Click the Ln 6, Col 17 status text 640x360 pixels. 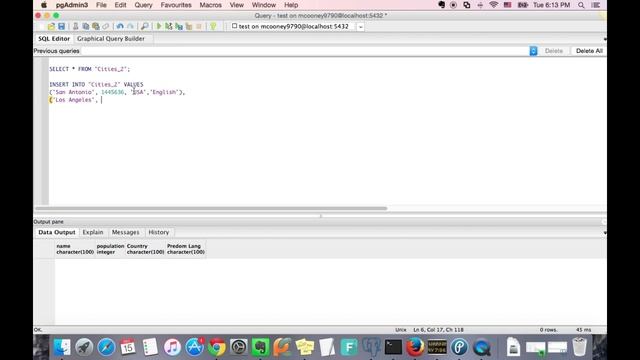pos(438,330)
